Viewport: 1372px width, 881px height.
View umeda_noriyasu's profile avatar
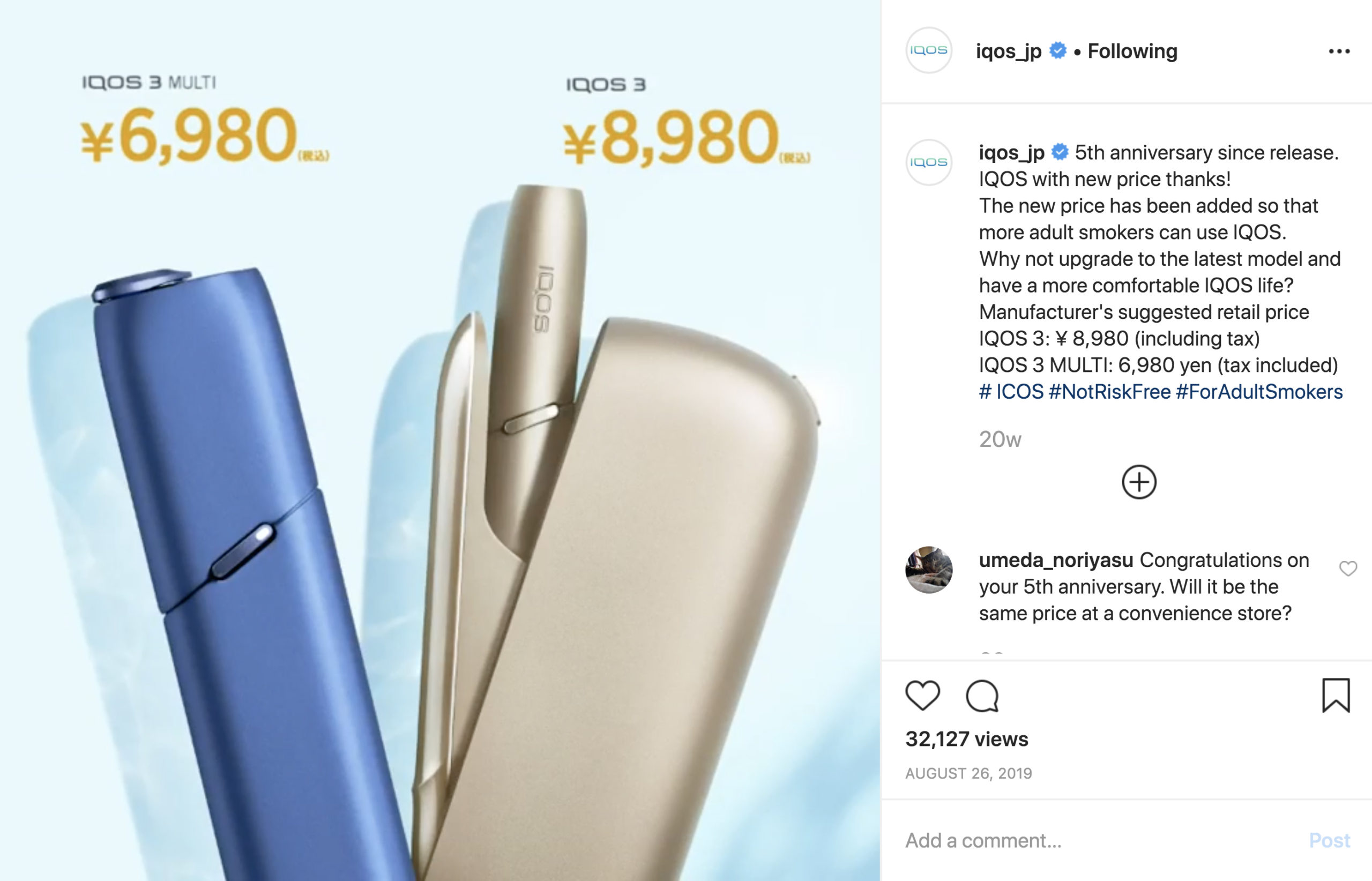[x=929, y=570]
